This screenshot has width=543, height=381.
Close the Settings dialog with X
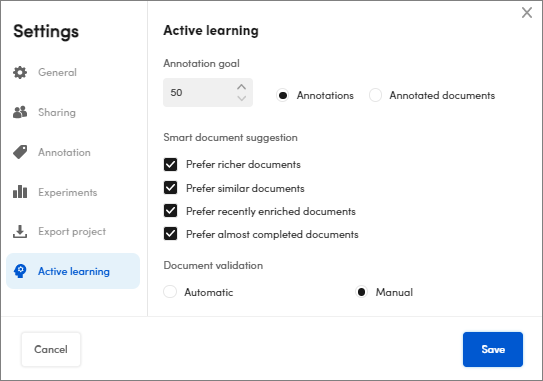click(527, 13)
